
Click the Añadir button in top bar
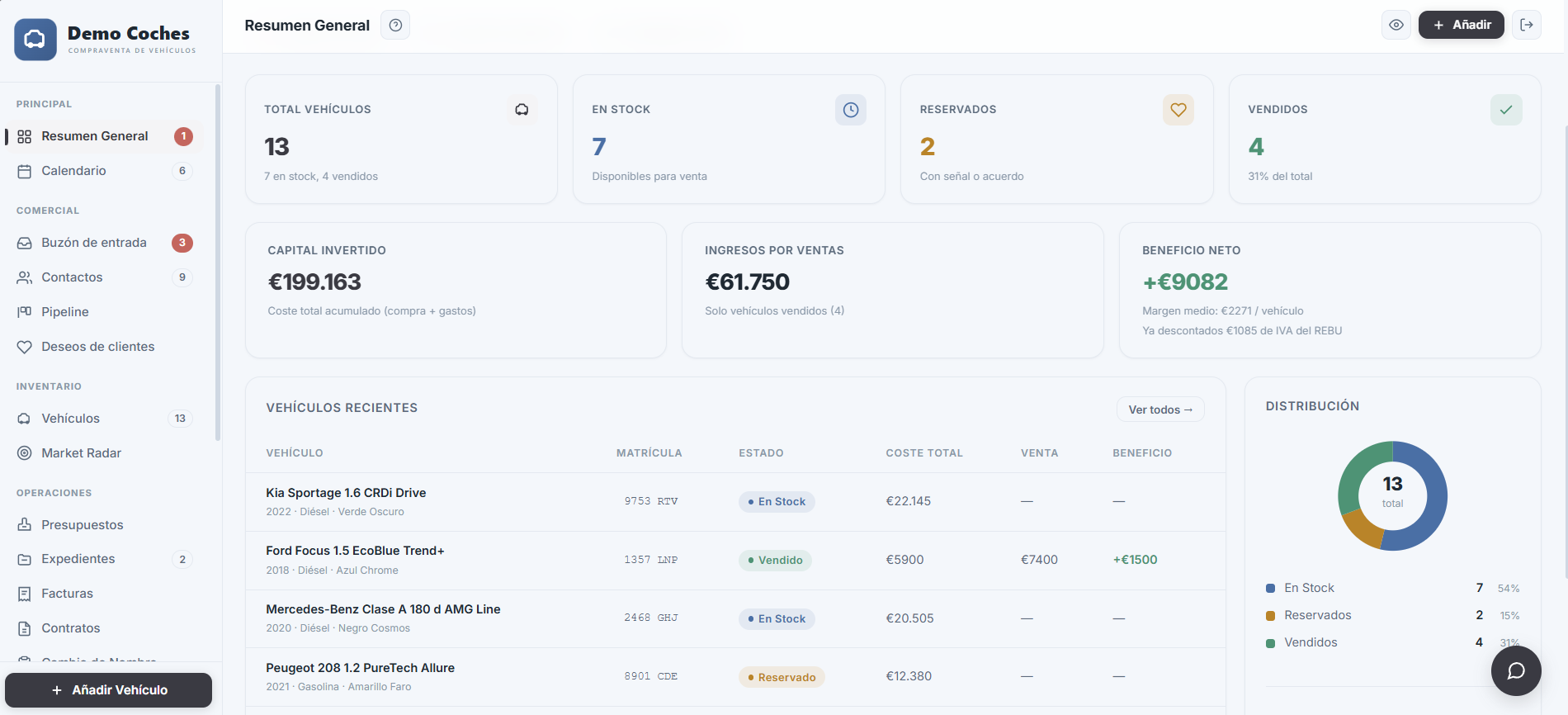pos(1462,25)
